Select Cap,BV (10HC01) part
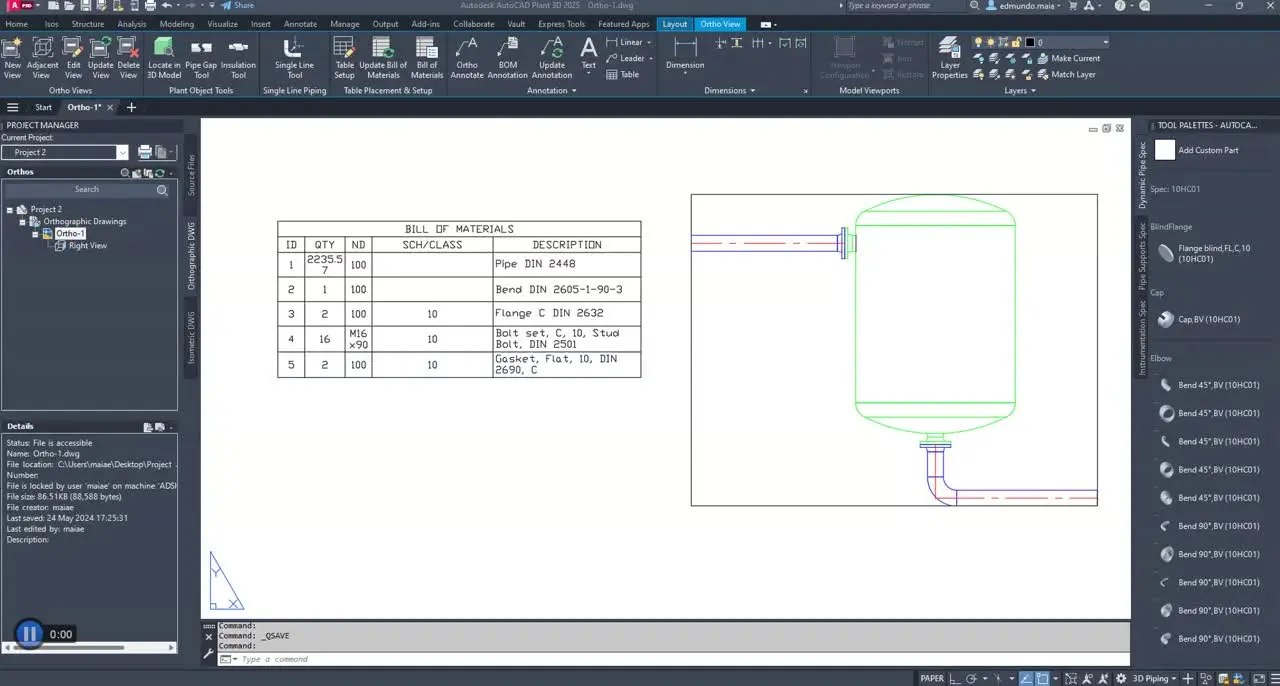The height and width of the screenshot is (686, 1280). 1198,320
